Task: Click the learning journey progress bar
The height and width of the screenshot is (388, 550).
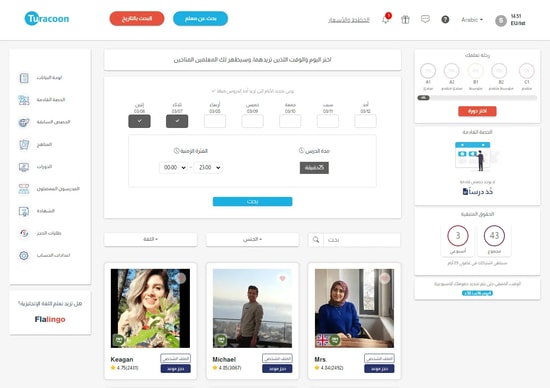Action: point(477,98)
